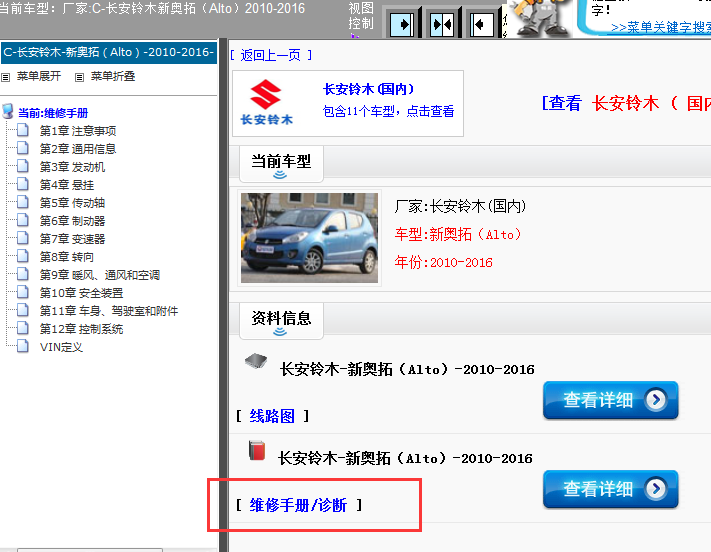Open the 线路图 link
711x552 pixels.
coord(272,416)
